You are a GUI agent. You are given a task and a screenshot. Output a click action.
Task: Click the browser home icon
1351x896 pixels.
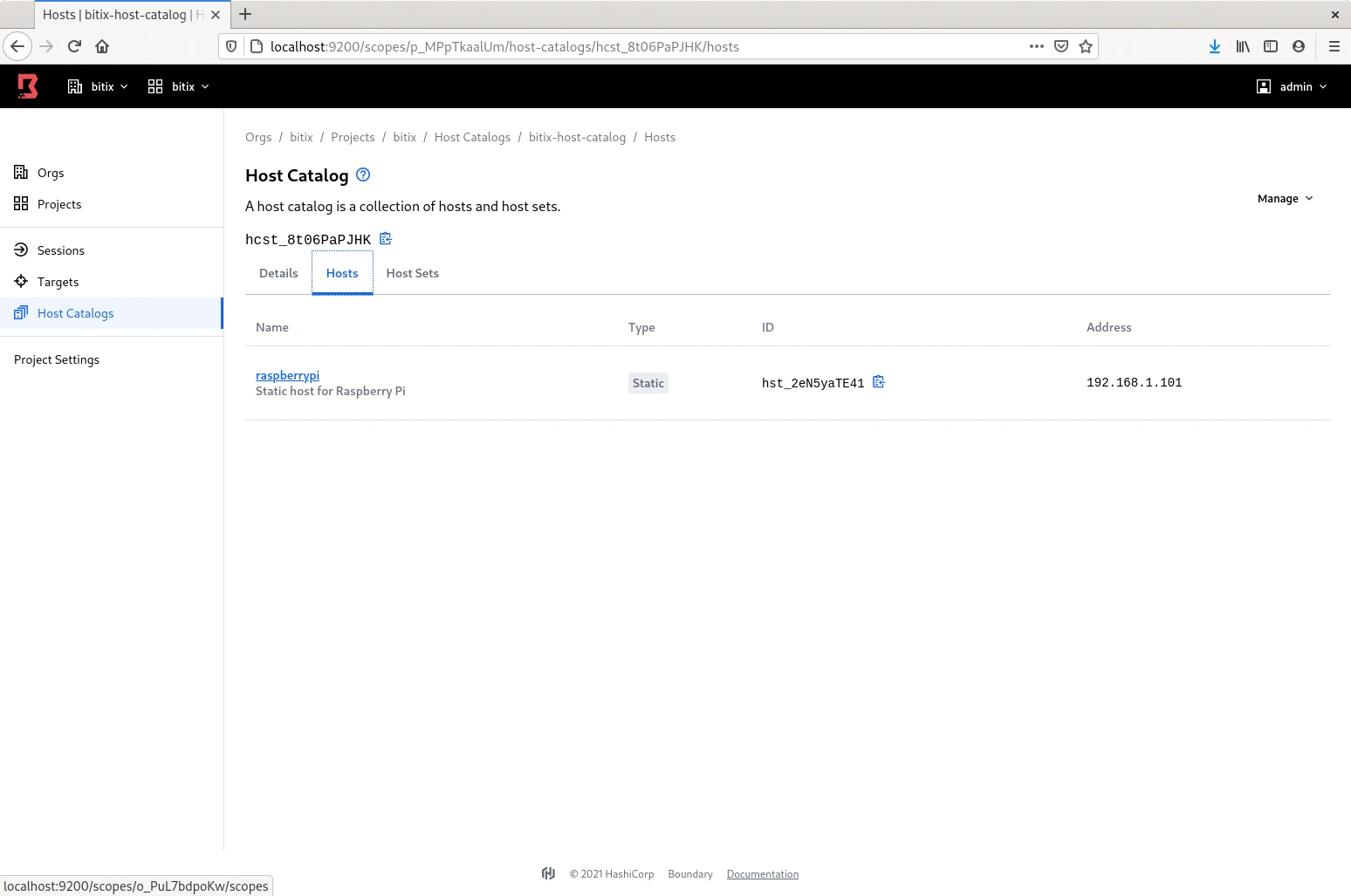102,46
